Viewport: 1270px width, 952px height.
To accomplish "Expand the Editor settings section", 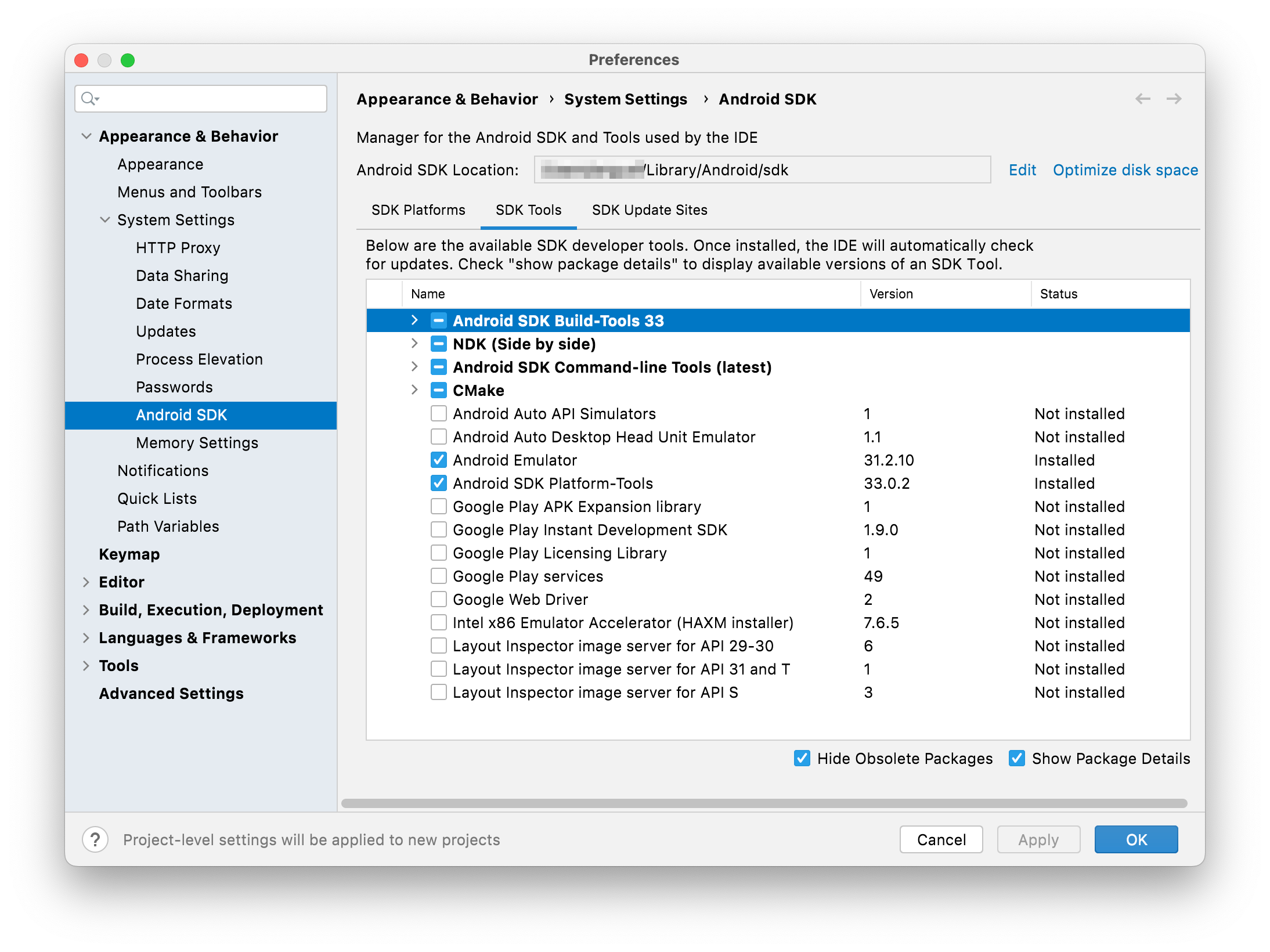I will (86, 582).
